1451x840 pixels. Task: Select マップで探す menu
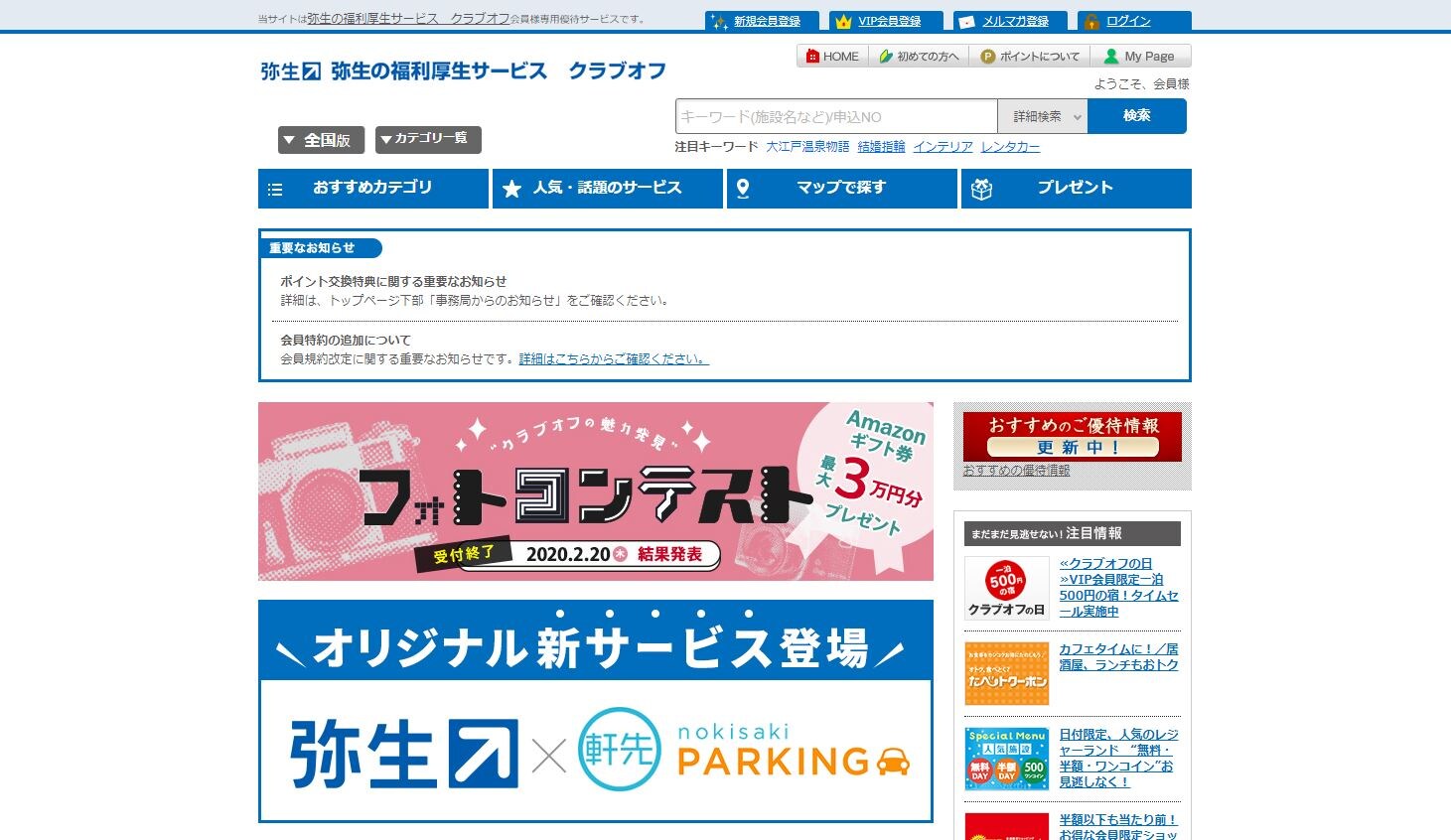coord(842,189)
